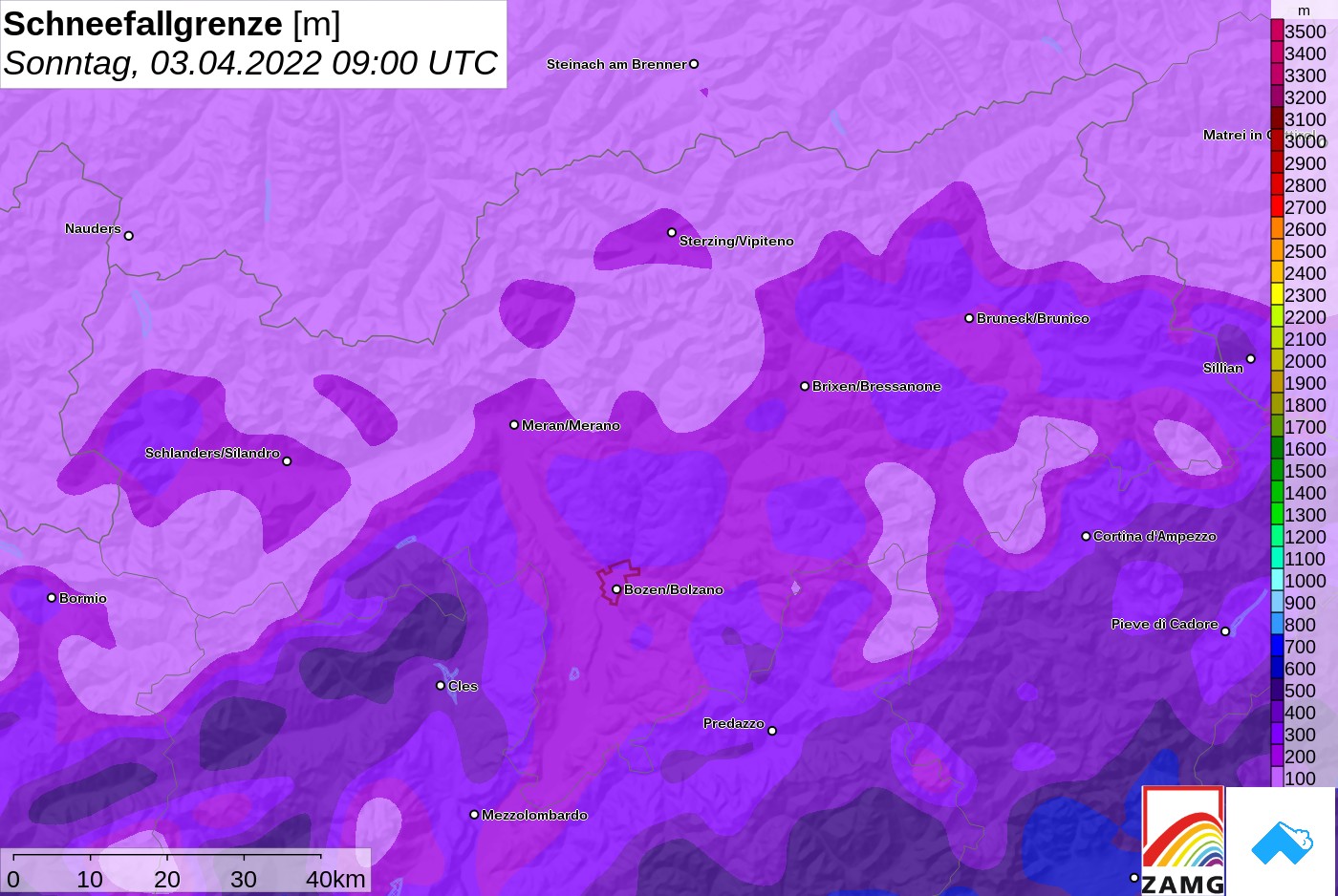Click the legend value 800
This screenshot has height=896, width=1338.
1301,625
